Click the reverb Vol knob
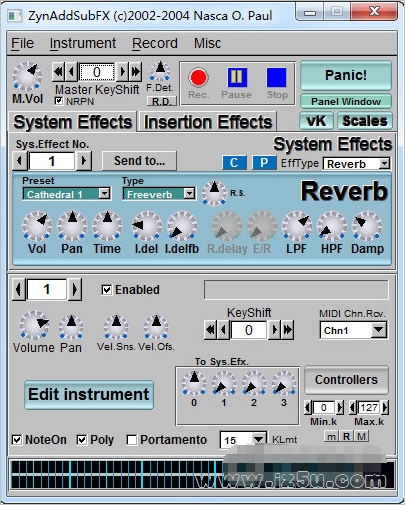The height and width of the screenshot is (505, 405). point(37,226)
